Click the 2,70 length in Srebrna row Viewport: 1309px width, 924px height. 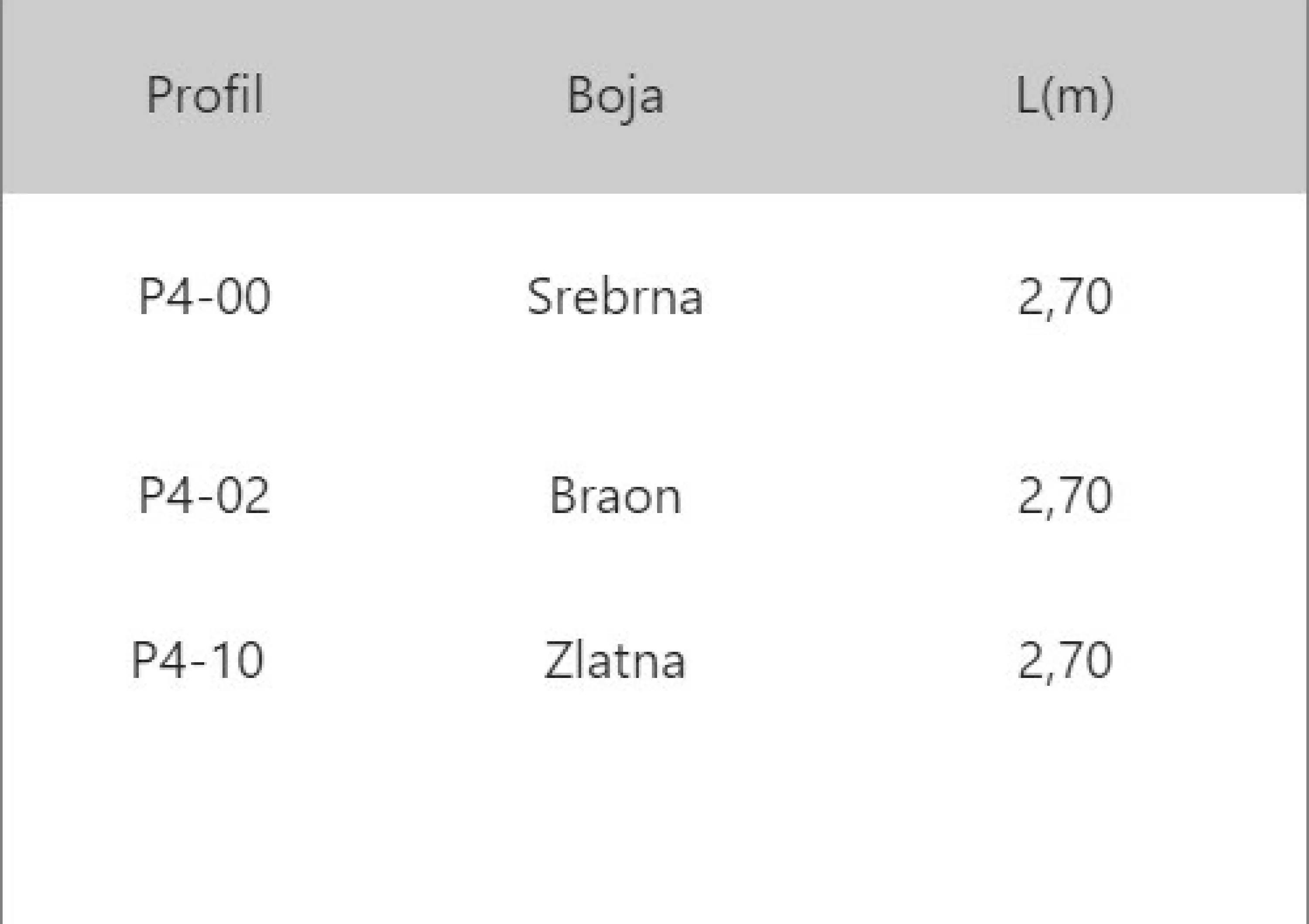point(1065,298)
